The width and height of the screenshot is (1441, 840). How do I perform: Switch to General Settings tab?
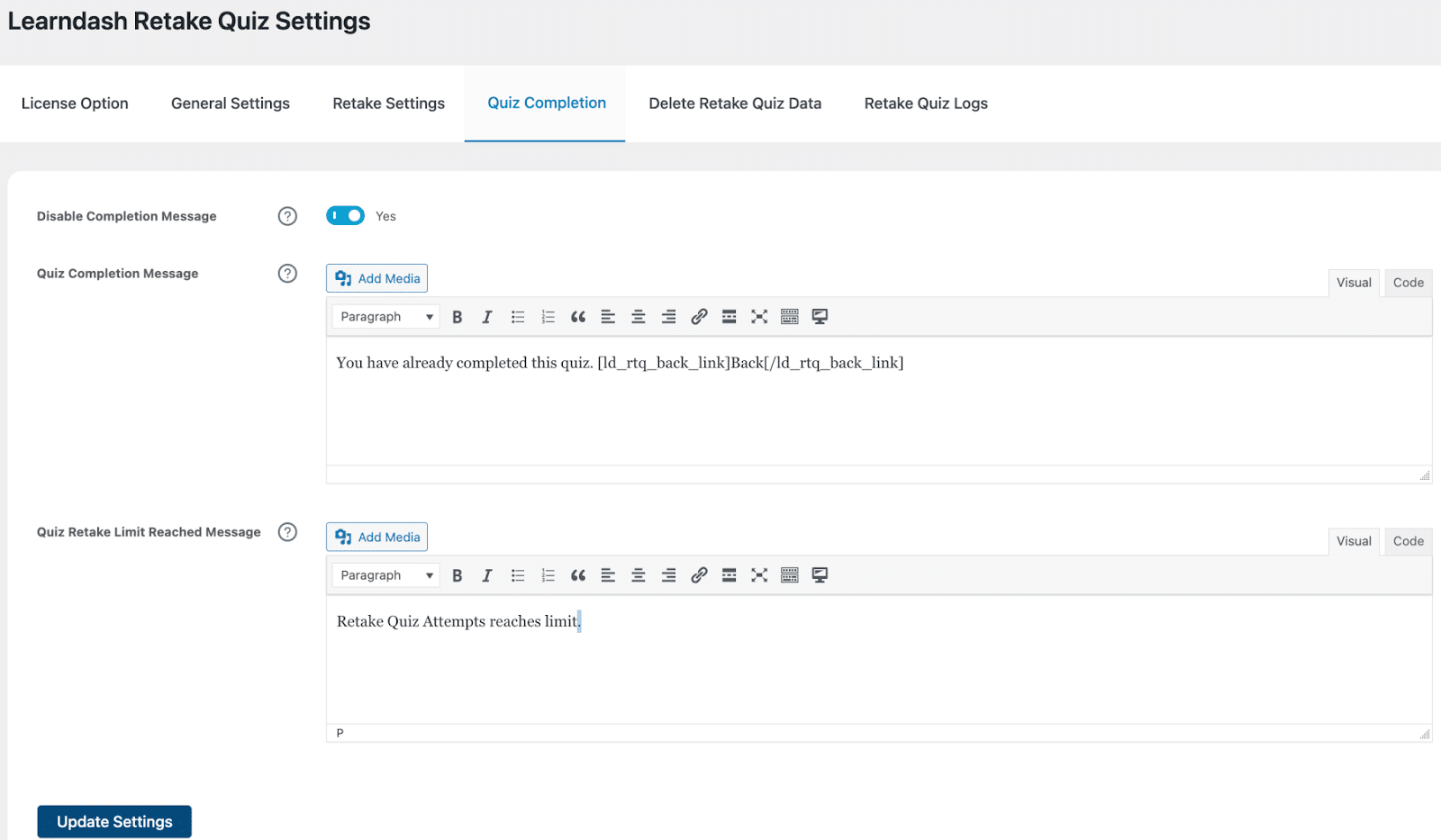coord(231,104)
